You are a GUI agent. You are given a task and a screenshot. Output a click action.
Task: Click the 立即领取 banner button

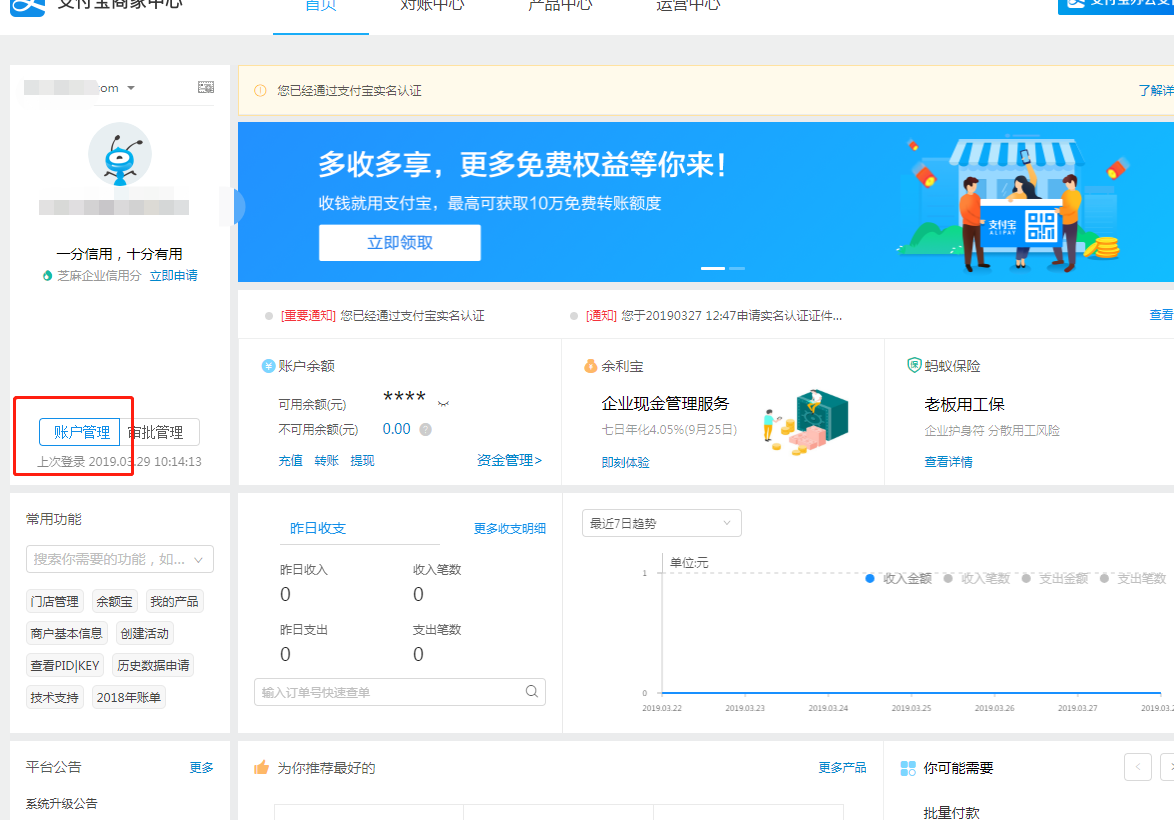pyautogui.click(x=400, y=243)
